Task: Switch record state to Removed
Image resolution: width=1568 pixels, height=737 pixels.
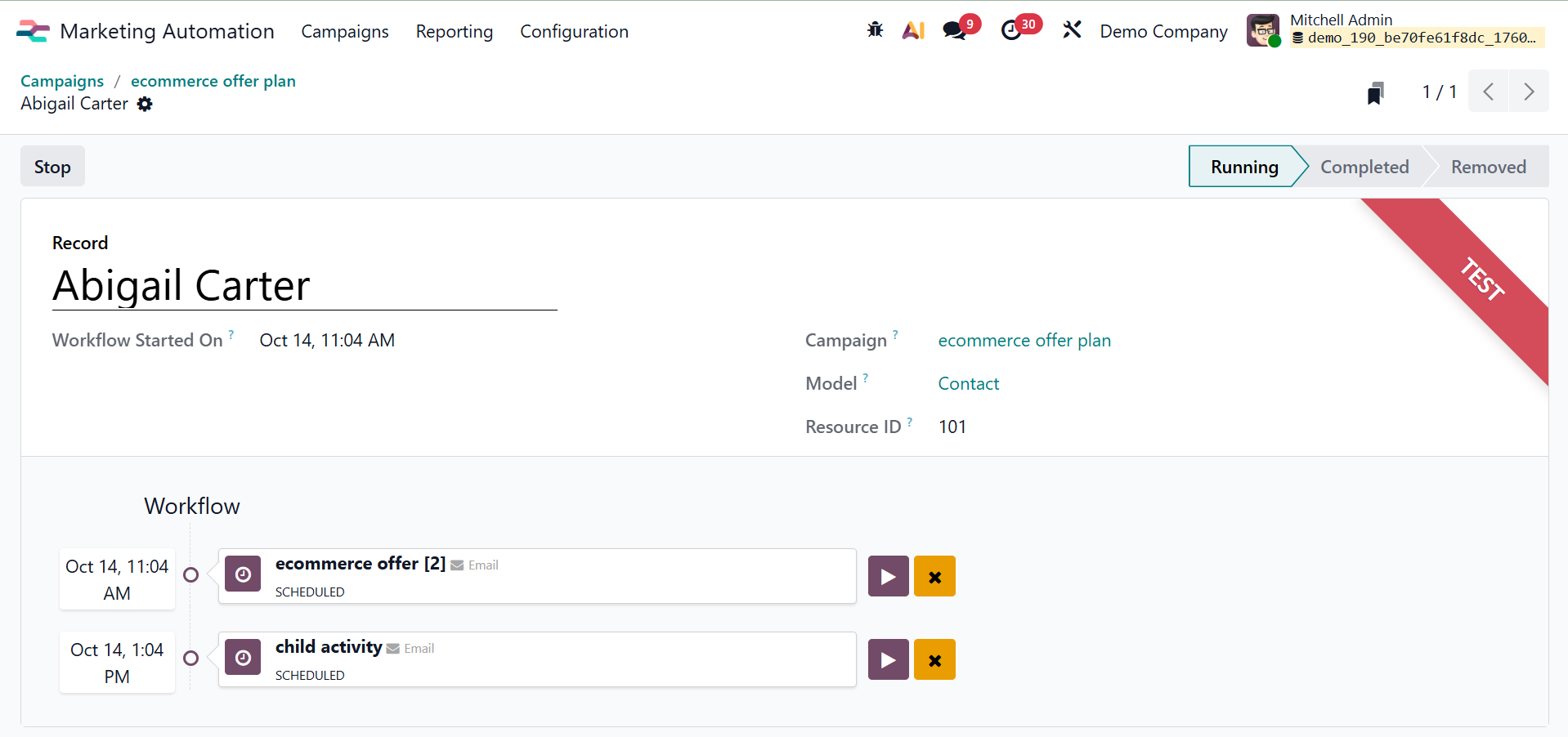Action: (1489, 166)
